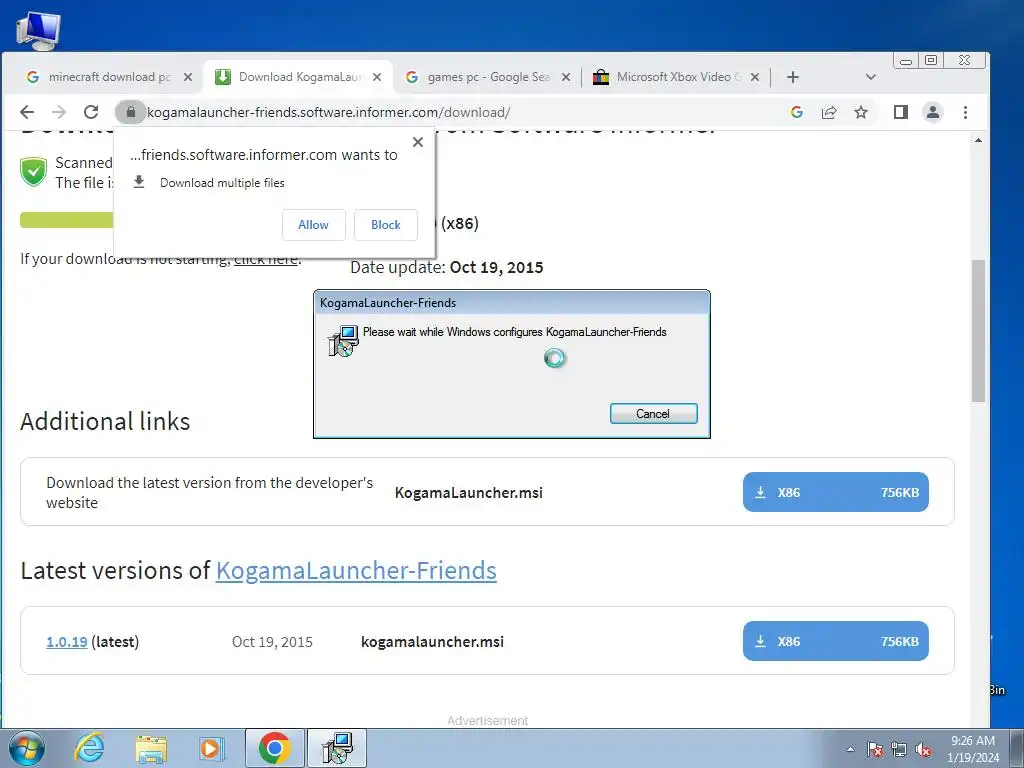Click the green download progress bar
1024x768 pixels.
(67, 220)
